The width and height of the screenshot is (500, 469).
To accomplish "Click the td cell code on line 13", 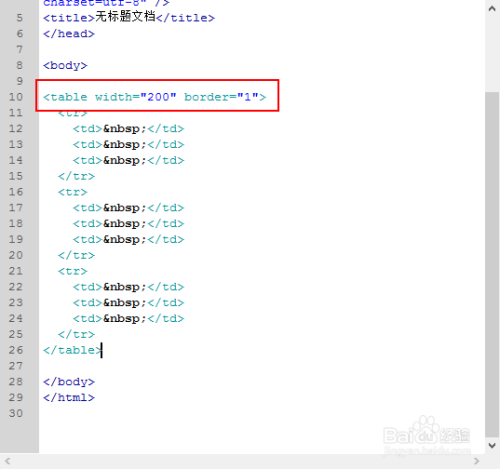I will pyautogui.click(x=128, y=145).
